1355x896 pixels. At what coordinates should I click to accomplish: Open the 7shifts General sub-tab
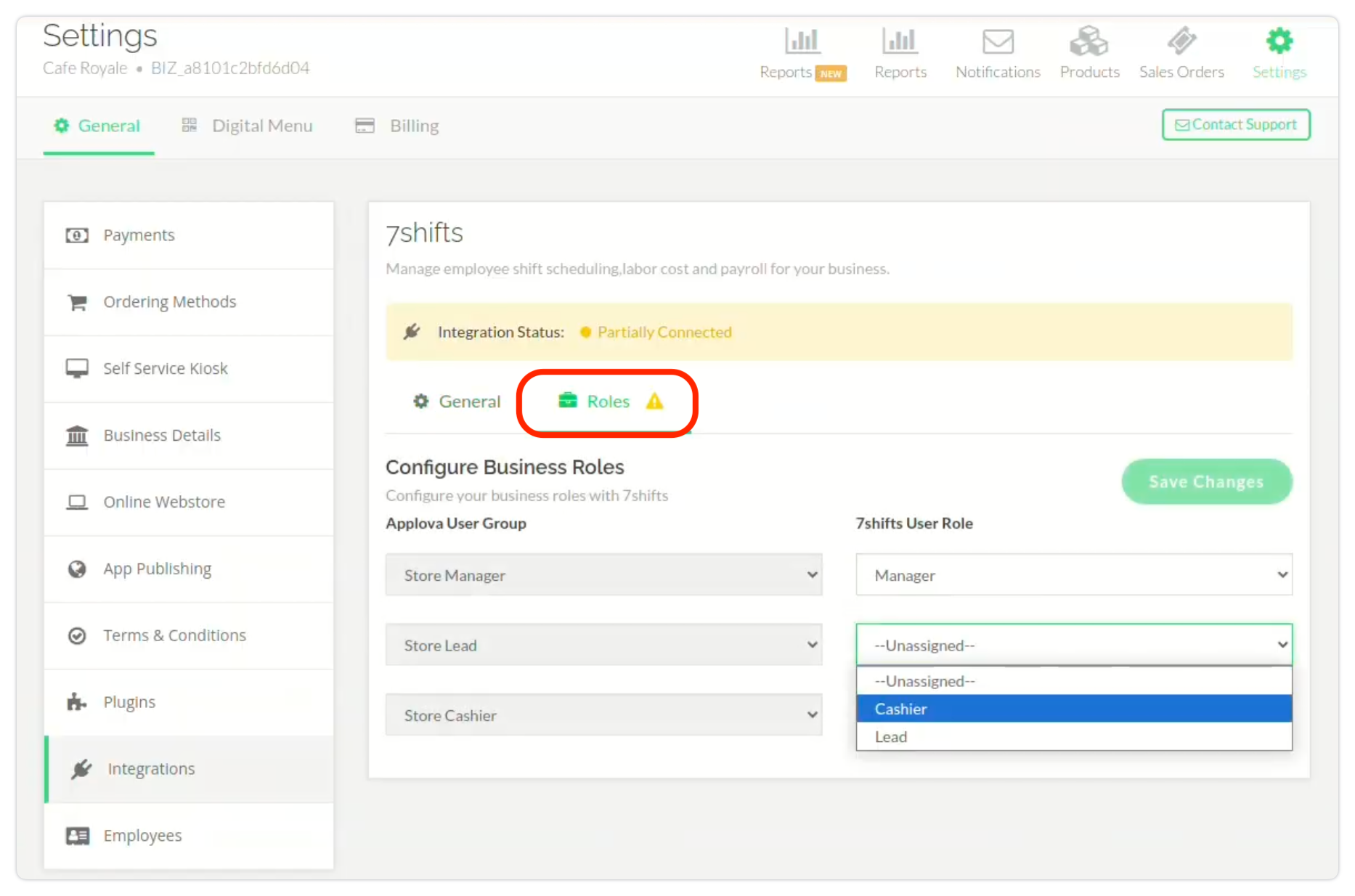(457, 402)
